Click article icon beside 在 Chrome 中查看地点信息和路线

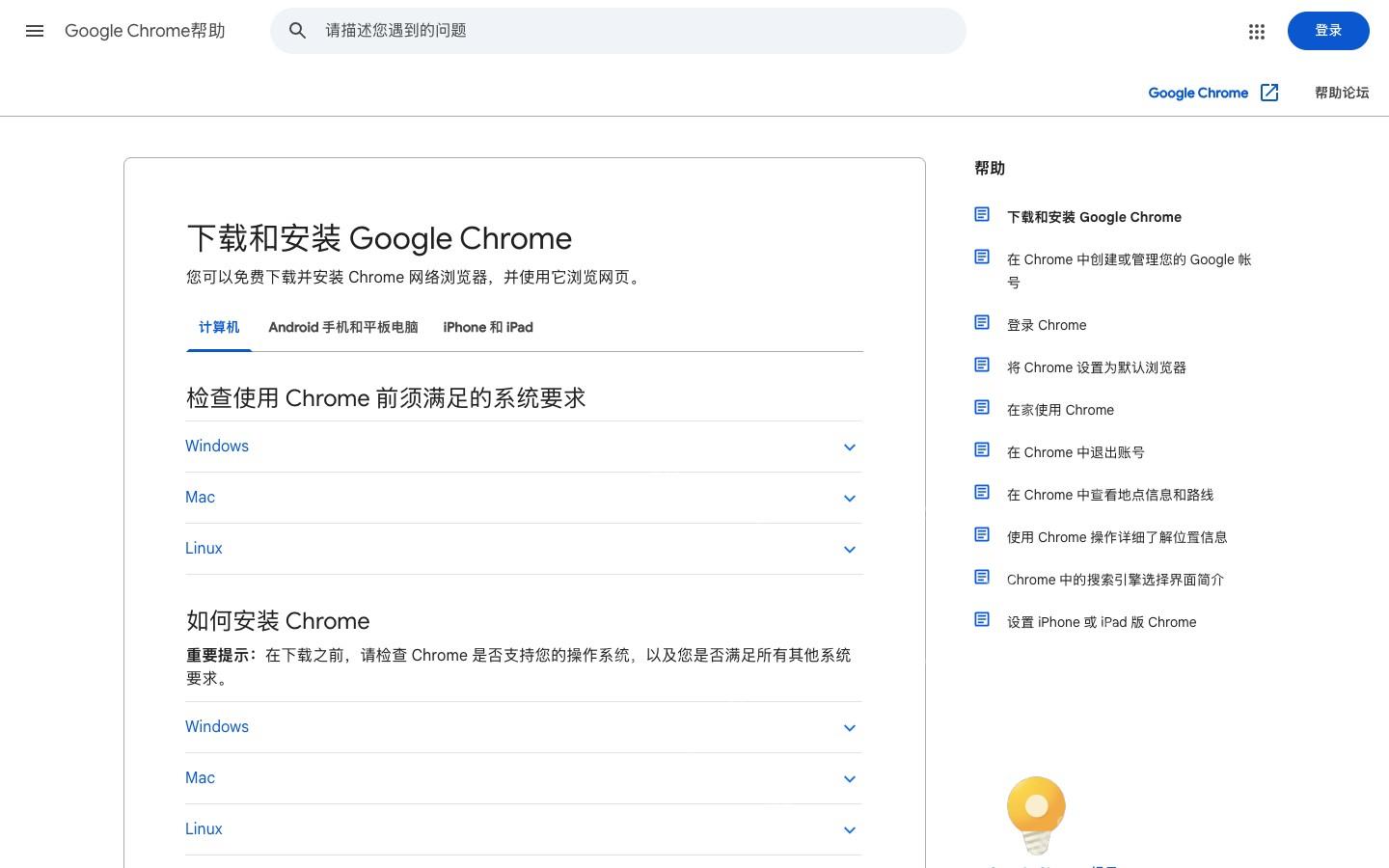982,492
